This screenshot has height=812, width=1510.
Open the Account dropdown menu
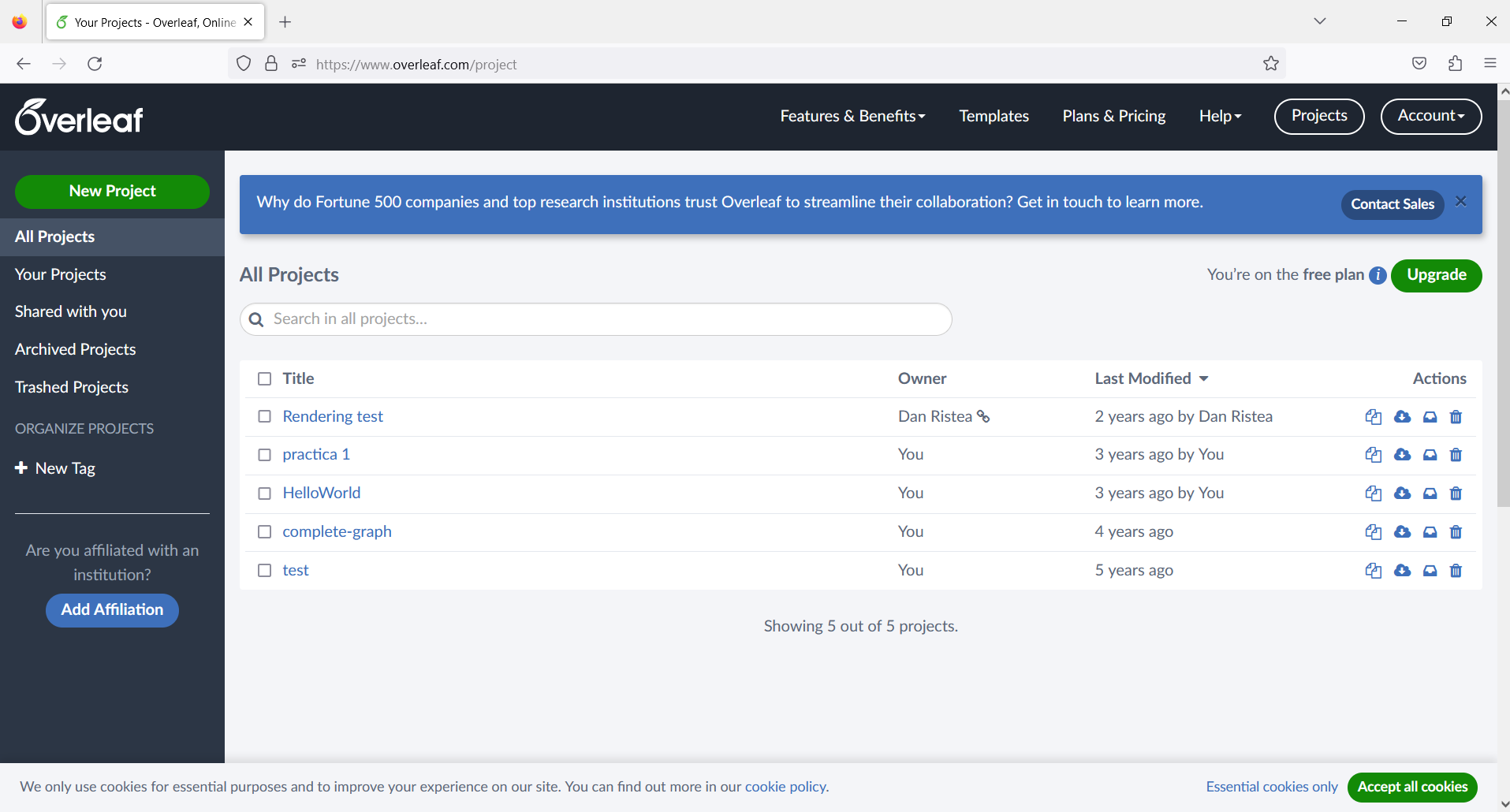[1430, 116]
